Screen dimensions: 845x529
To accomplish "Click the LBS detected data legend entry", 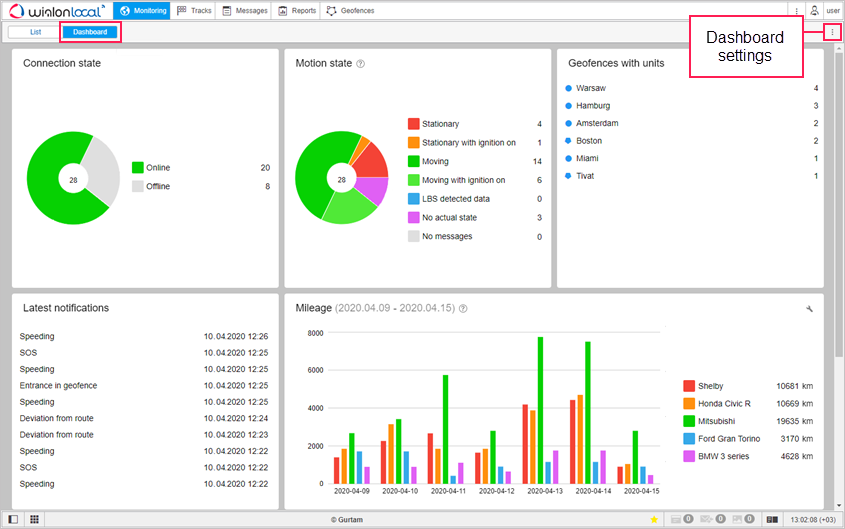I will 475,199.
